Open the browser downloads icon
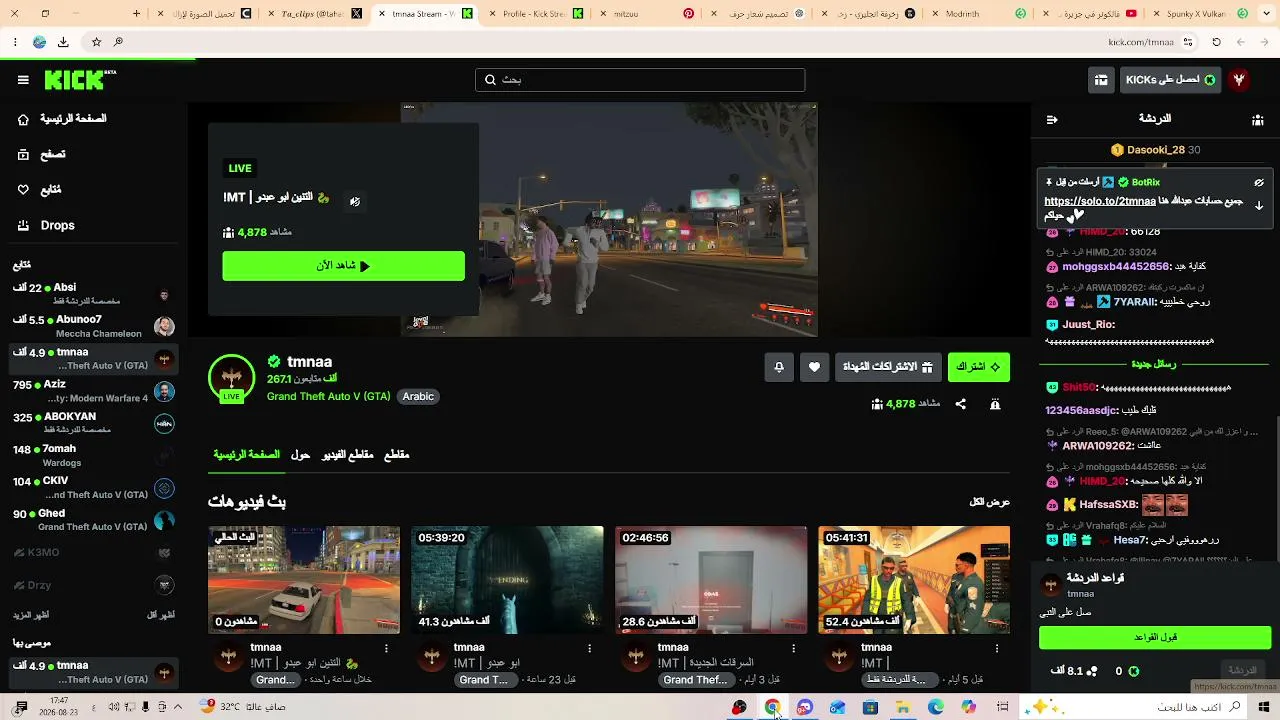This screenshot has width=1280, height=720. pyautogui.click(x=63, y=42)
